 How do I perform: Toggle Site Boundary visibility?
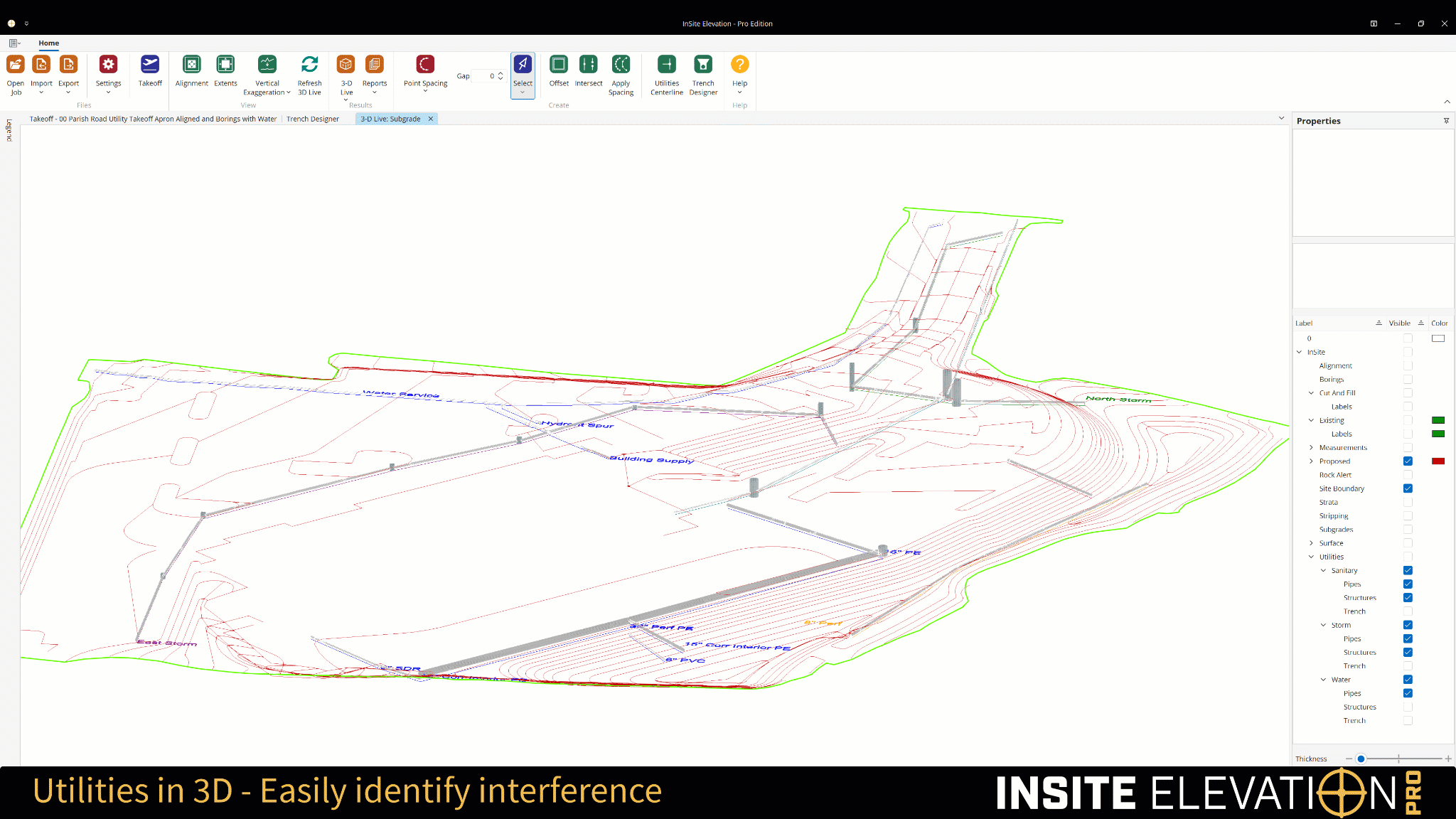pos(1408,488)
